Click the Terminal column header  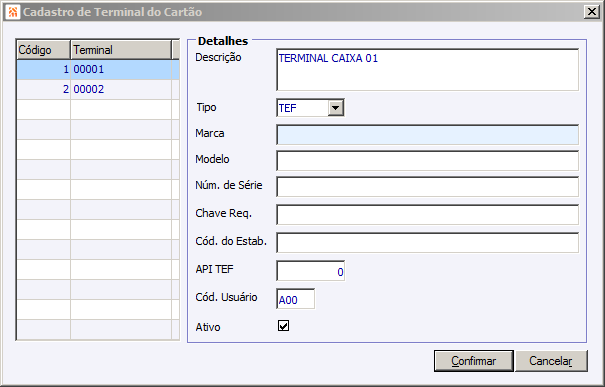coord(121,50)
